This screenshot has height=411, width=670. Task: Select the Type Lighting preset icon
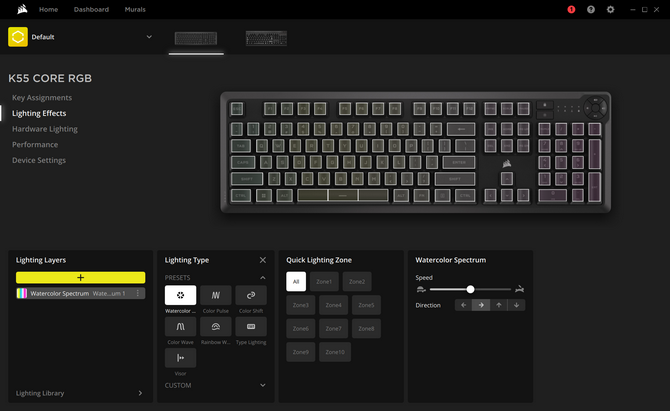[251, 326]
